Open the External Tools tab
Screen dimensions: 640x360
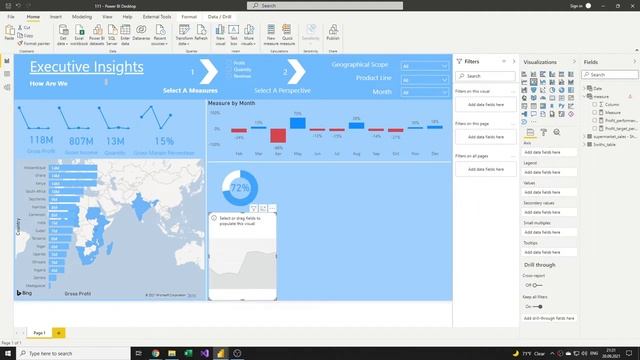pyautogui.click(x=157, y=17)
